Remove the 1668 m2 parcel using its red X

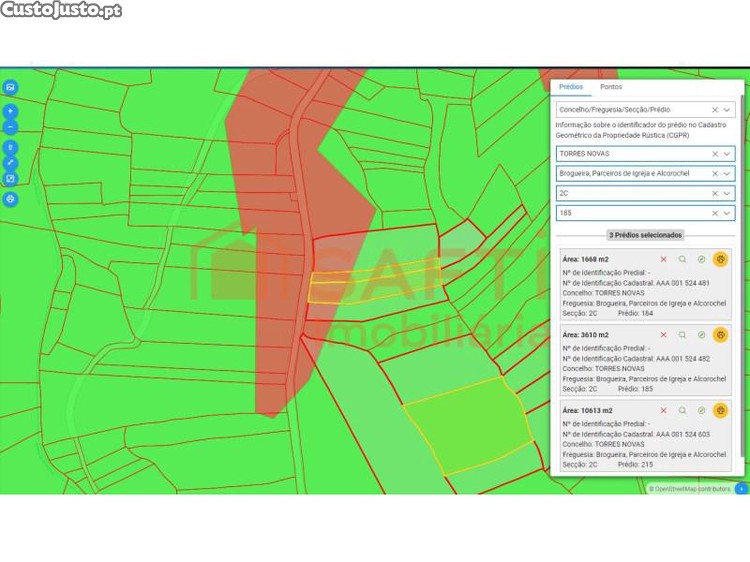pyautogui.click(x=663, y=259)
